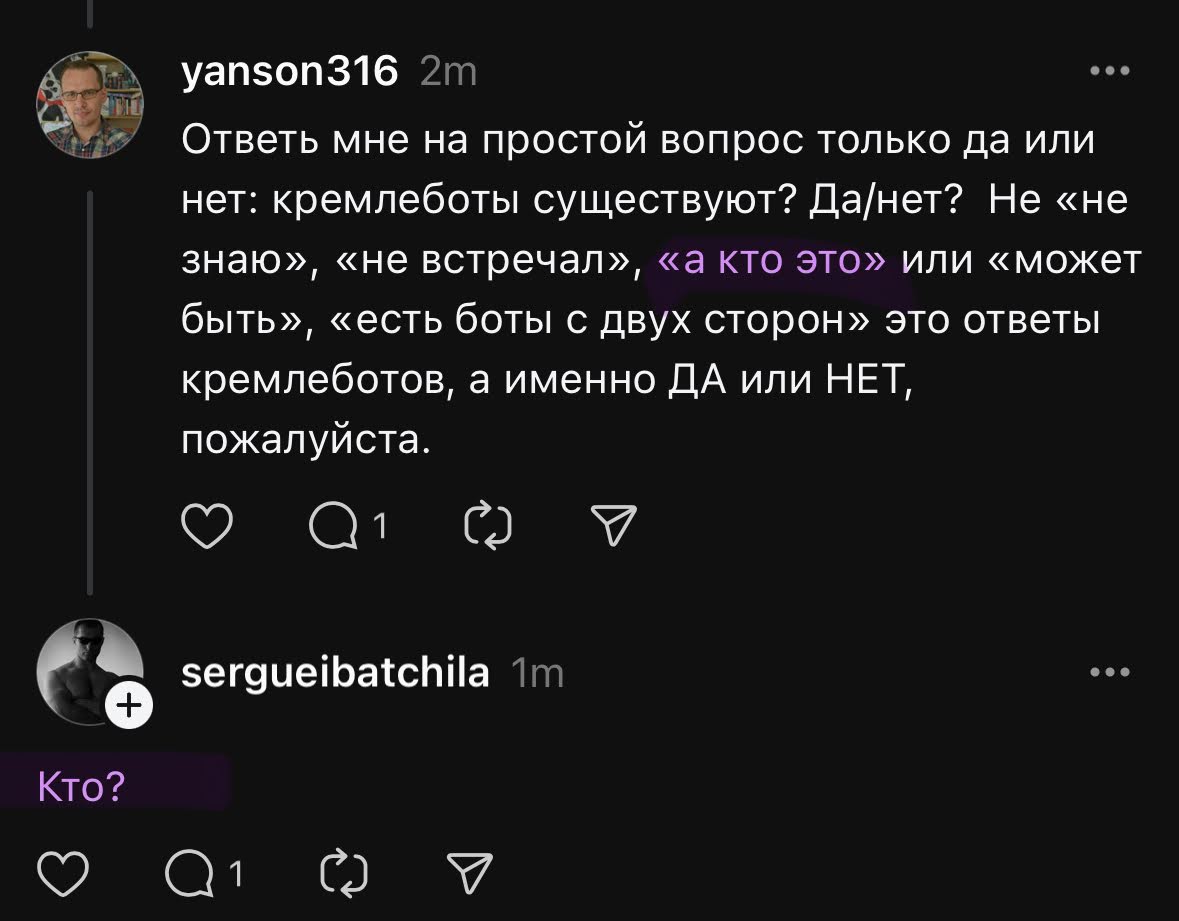Viewport: 1179px width, 921px height.
Task: Like the sergueibatchila reply with the heart
Action: pos(62,874)
